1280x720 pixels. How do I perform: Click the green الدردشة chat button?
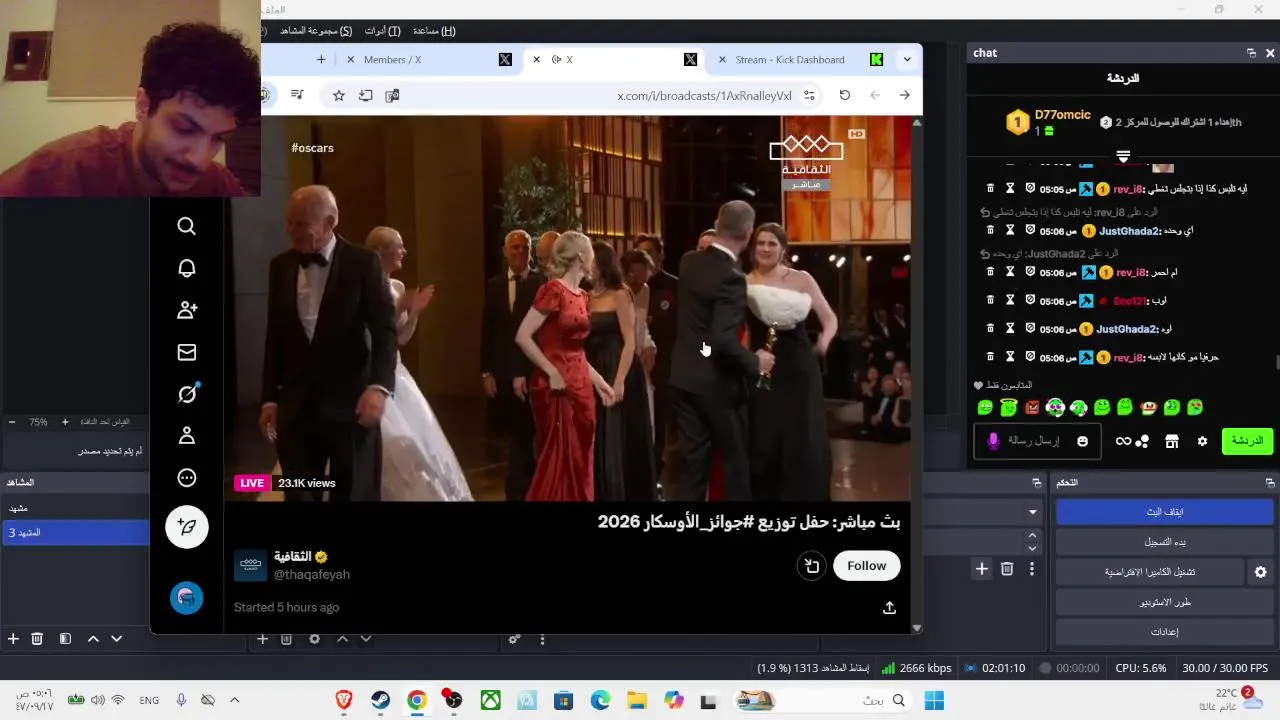click(x=1247, y=441)
